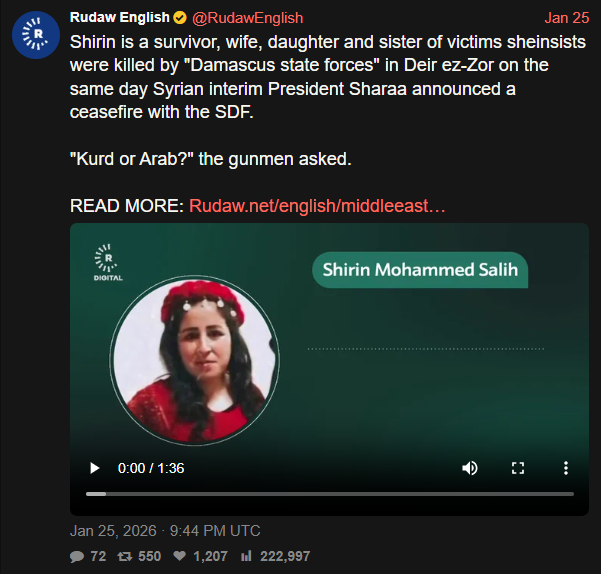
Task: Click the retweet icon with 550
Action: click(125, 556)
